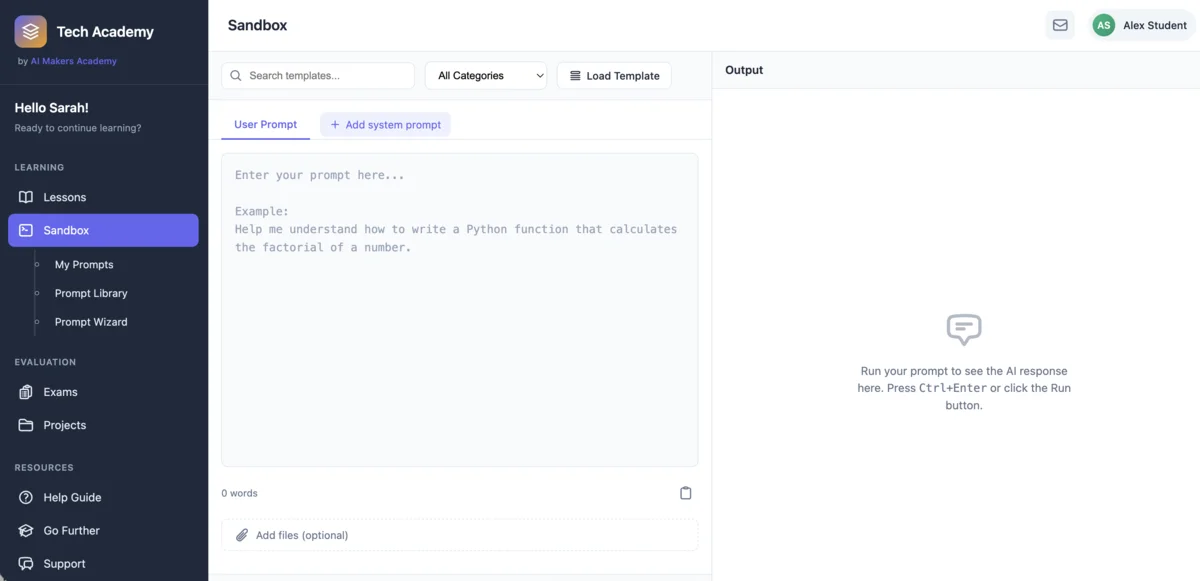Click the Help Guide question-mark icon
Screen dimensions: 1200x581
click(x=26, y=497)
